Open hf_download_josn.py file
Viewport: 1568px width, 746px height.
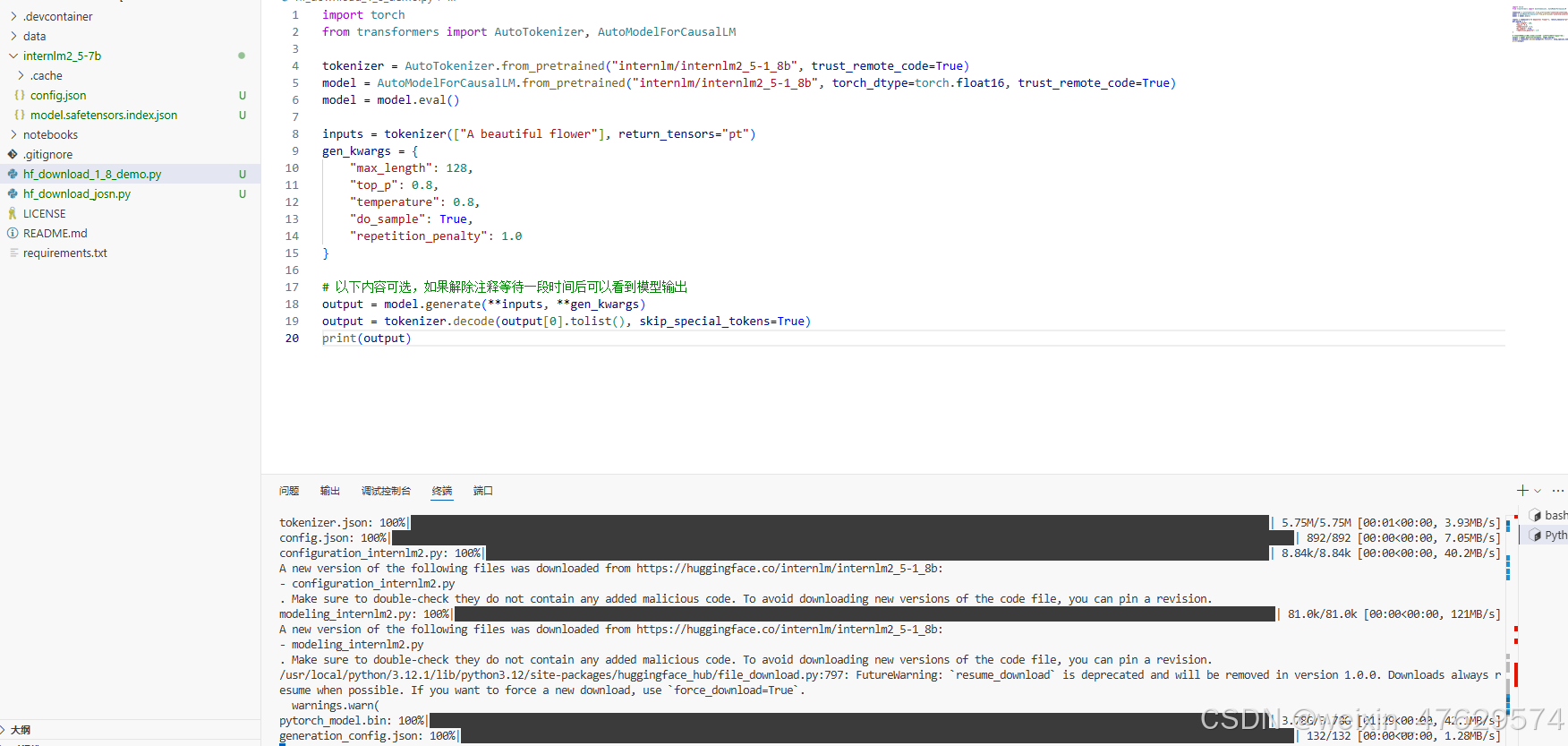(77, 193)
